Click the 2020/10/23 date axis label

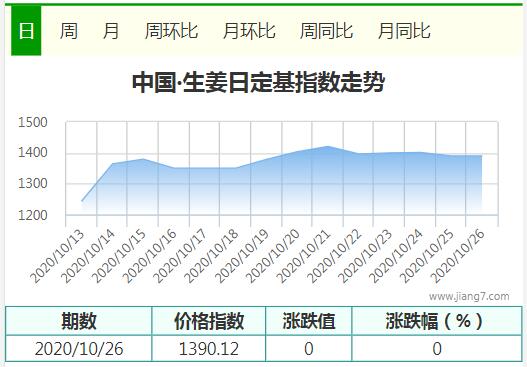365,256
